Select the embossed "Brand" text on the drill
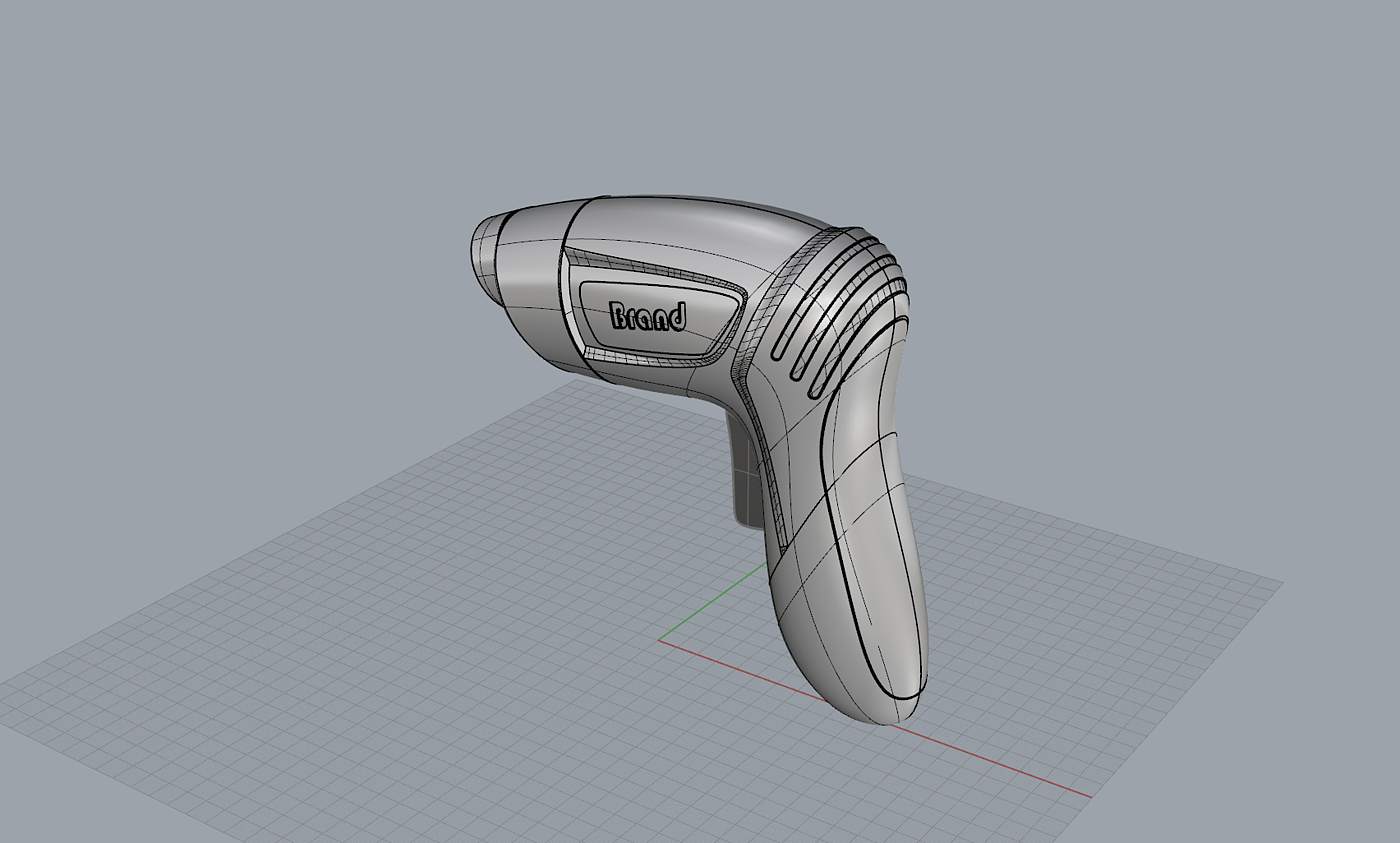This screenshot has width=1400, height=843. pos(648,317)
